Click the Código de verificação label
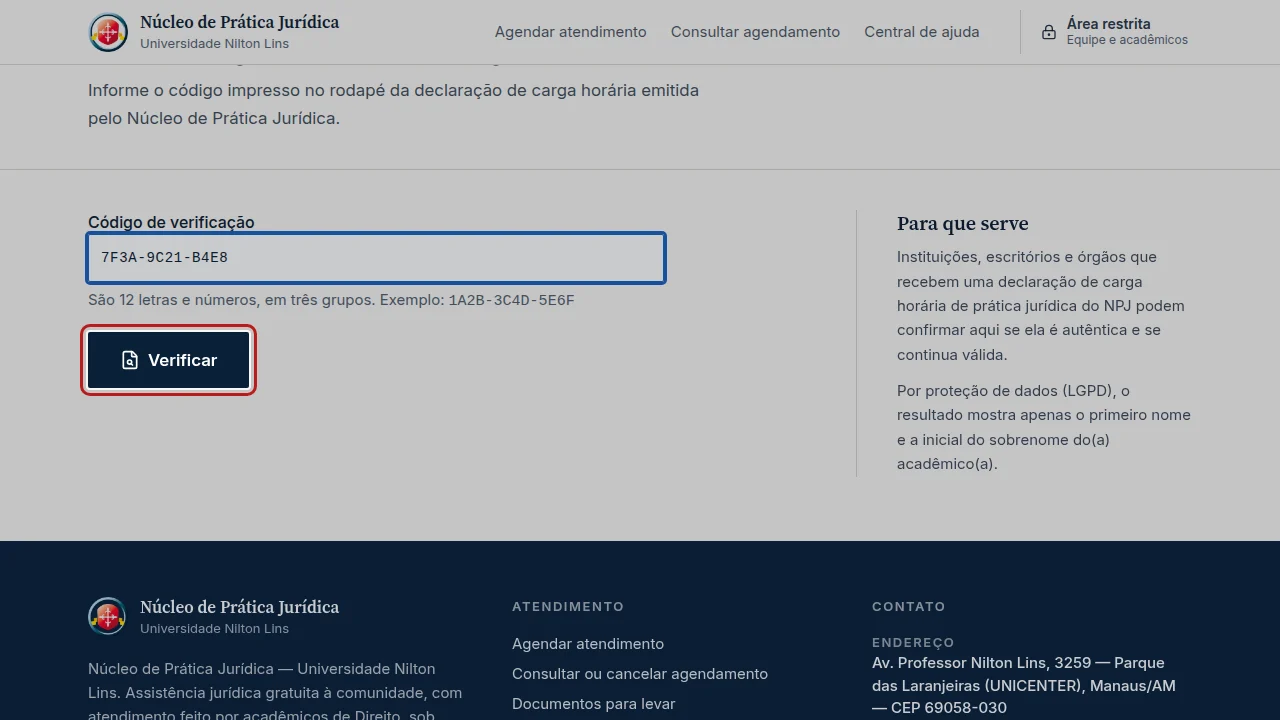Image resolution: width=1280 pixels, height=720 pixels. [x=171, y=222]
